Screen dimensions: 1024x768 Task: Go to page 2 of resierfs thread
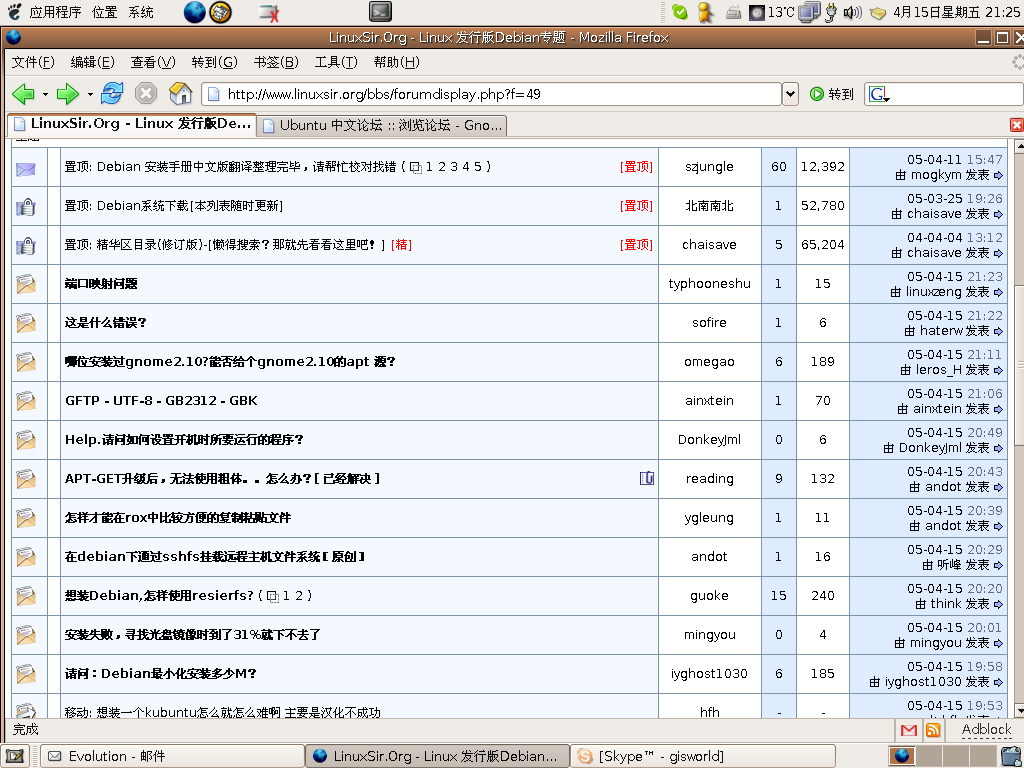pyautogui.click(x=299, y=596)
